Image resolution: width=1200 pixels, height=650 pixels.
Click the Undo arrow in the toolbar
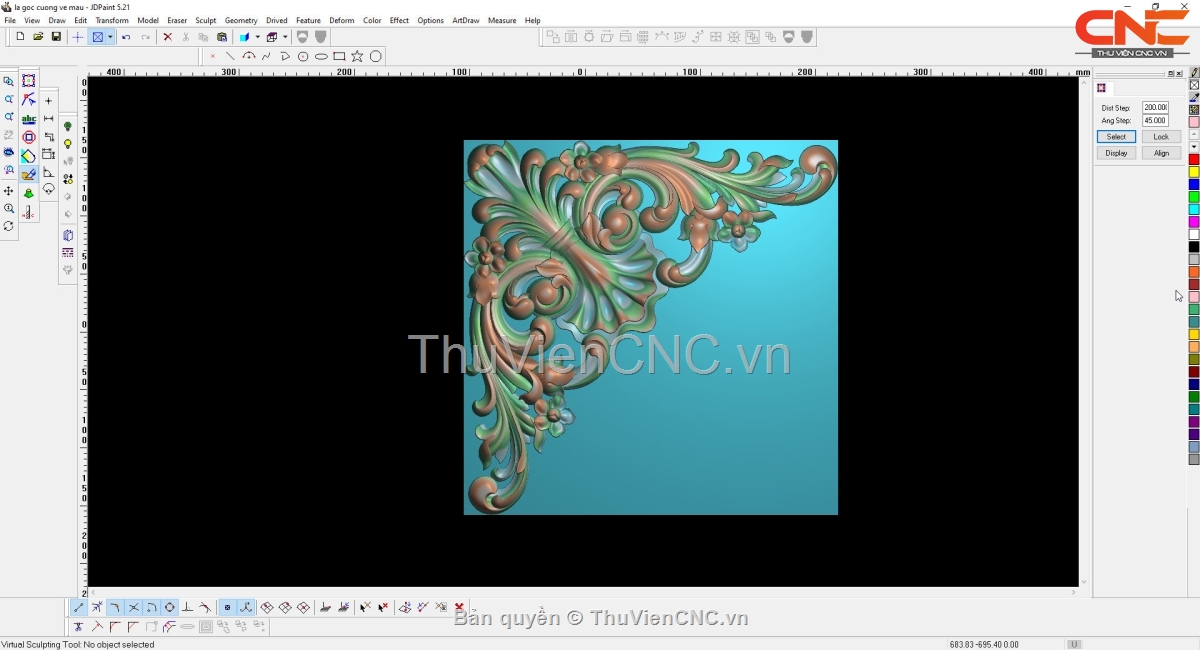point(126,37)
